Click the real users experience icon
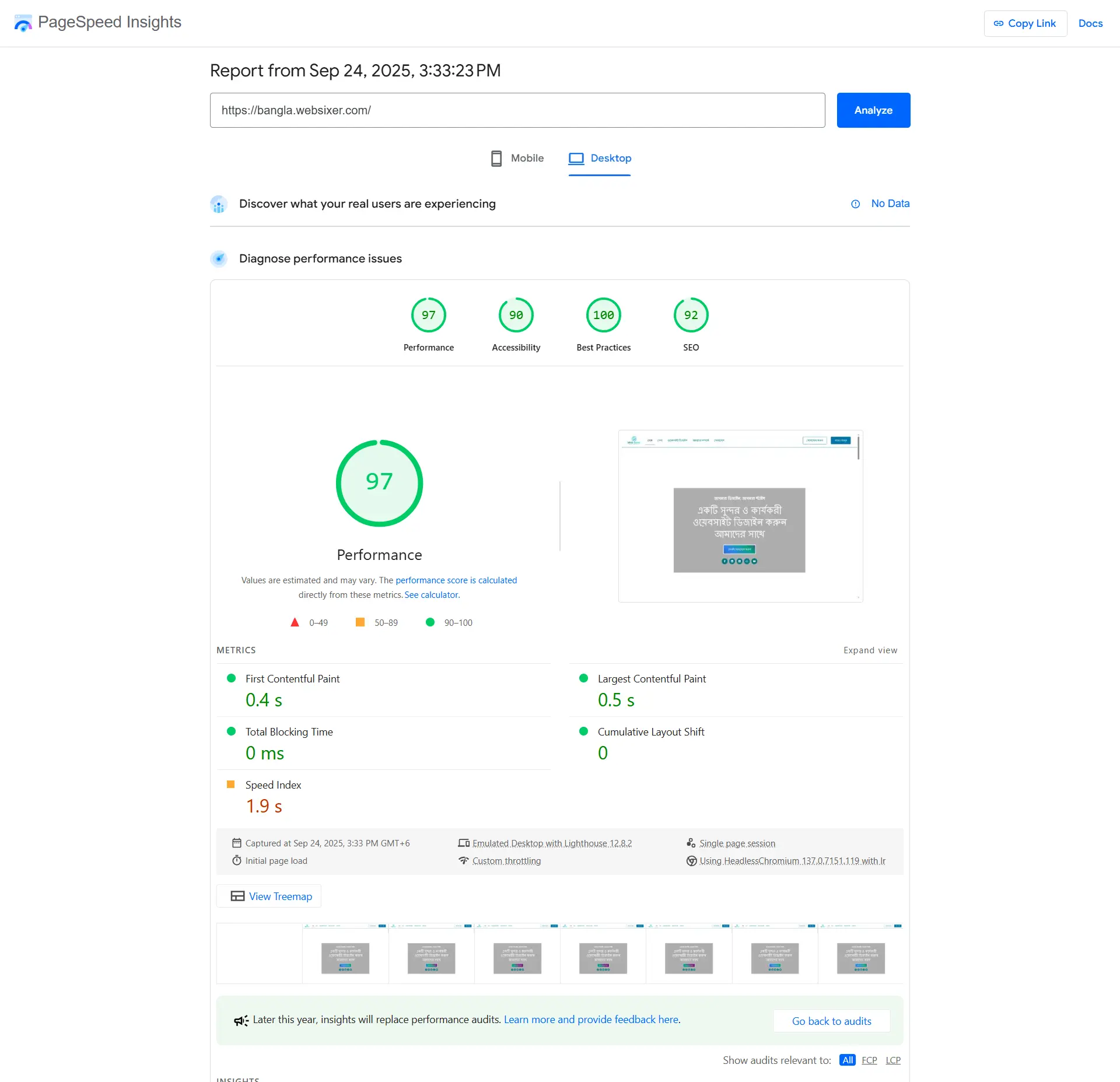Screen dimensions: 1120x1082 click(219, 204)
